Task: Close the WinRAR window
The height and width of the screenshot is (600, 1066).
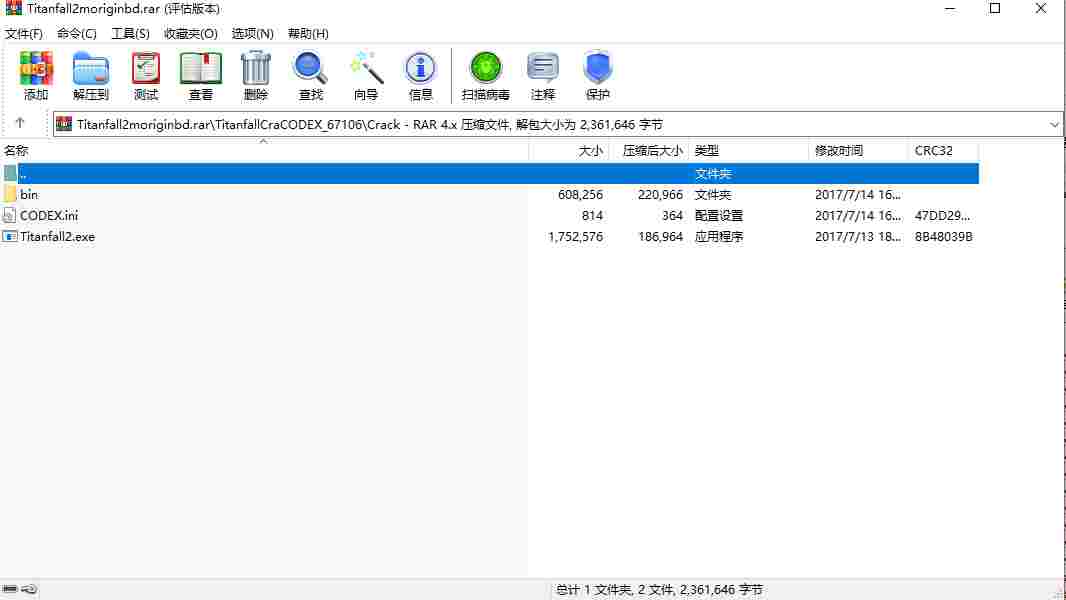Action: coord(1040,9)
